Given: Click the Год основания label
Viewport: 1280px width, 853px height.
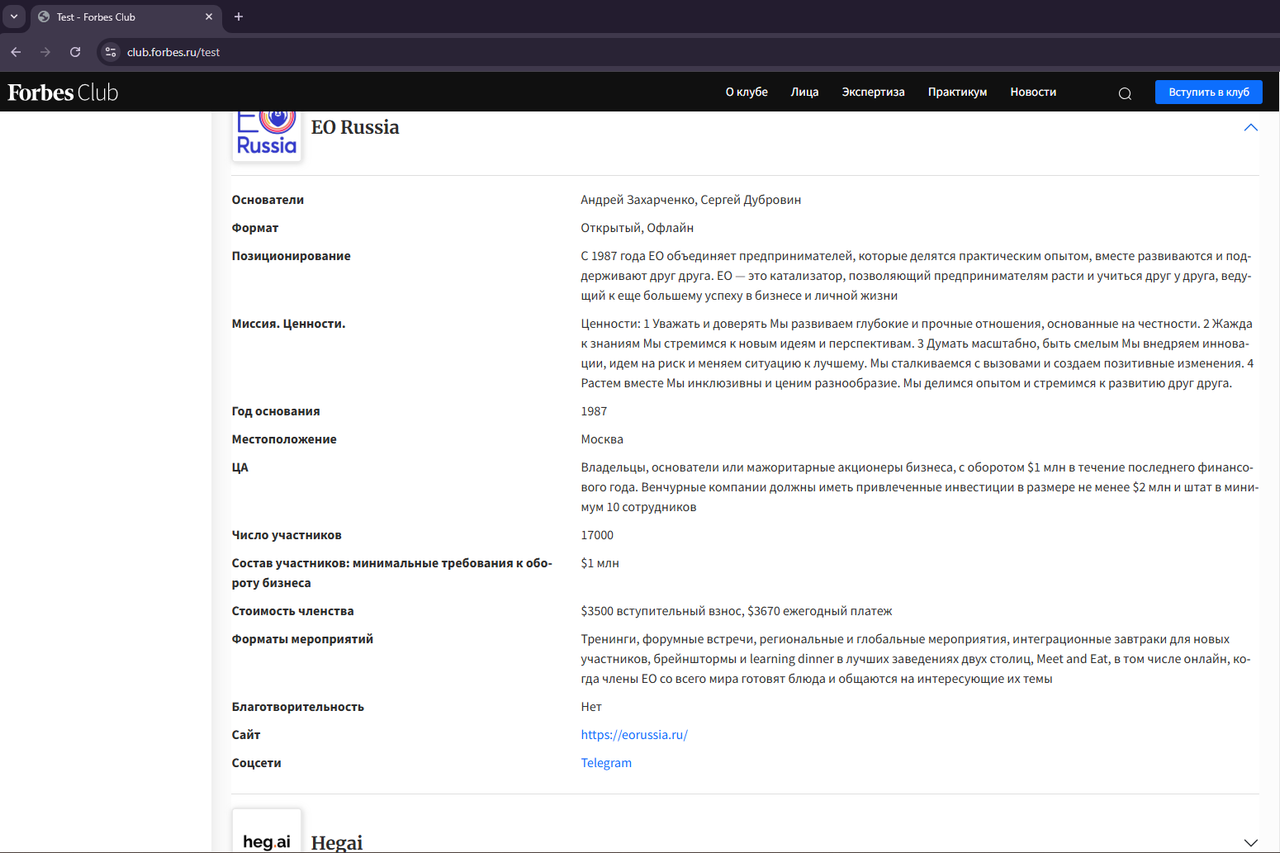Looking at the screenshot, I should (x=276, y=412).
